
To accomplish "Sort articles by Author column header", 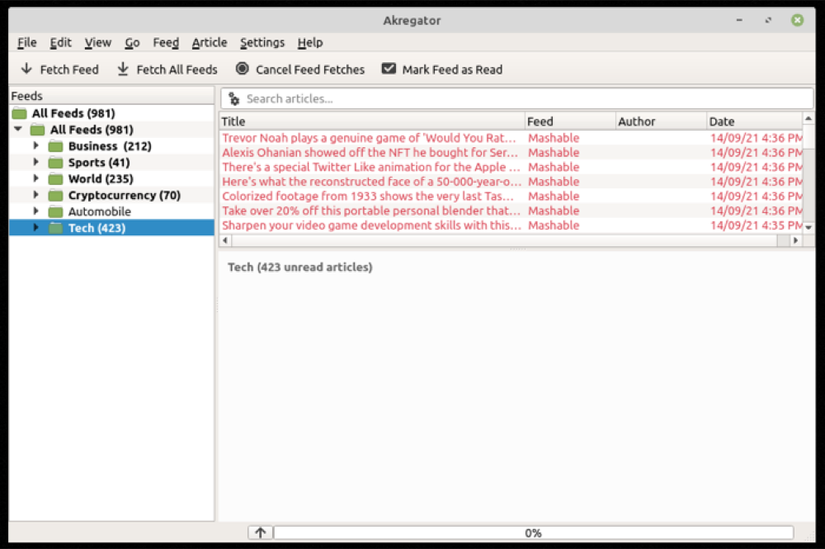I will [x=661, y=122].
